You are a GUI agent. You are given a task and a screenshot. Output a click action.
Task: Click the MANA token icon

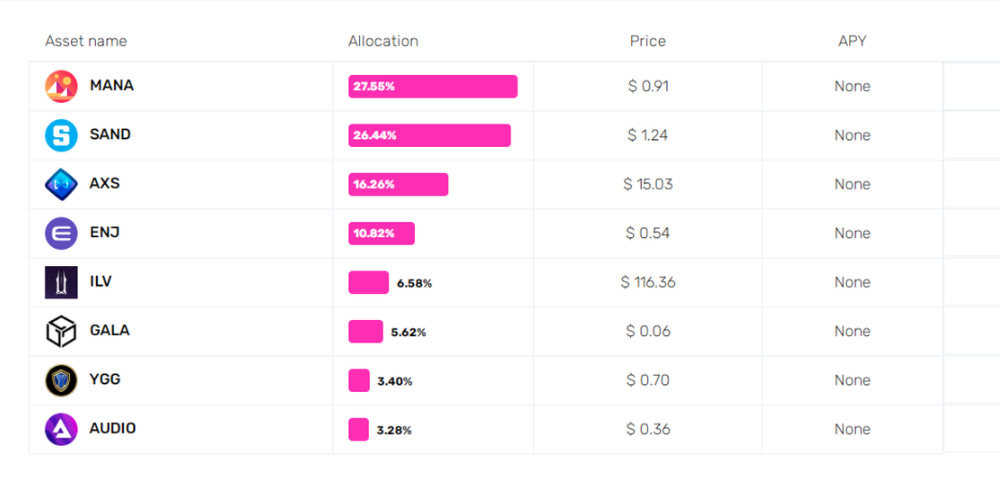tap(61, 86)
